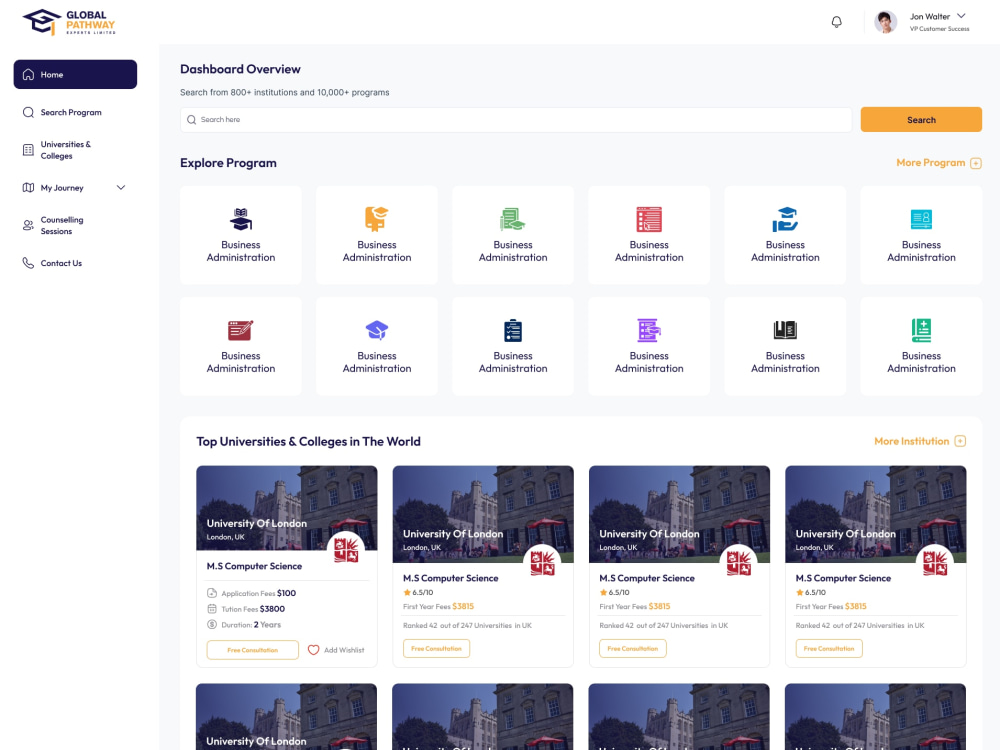The height and width of the screenshot is (750, 1000).
Task: Click the Duration clock icon
Action: (212, 624)
